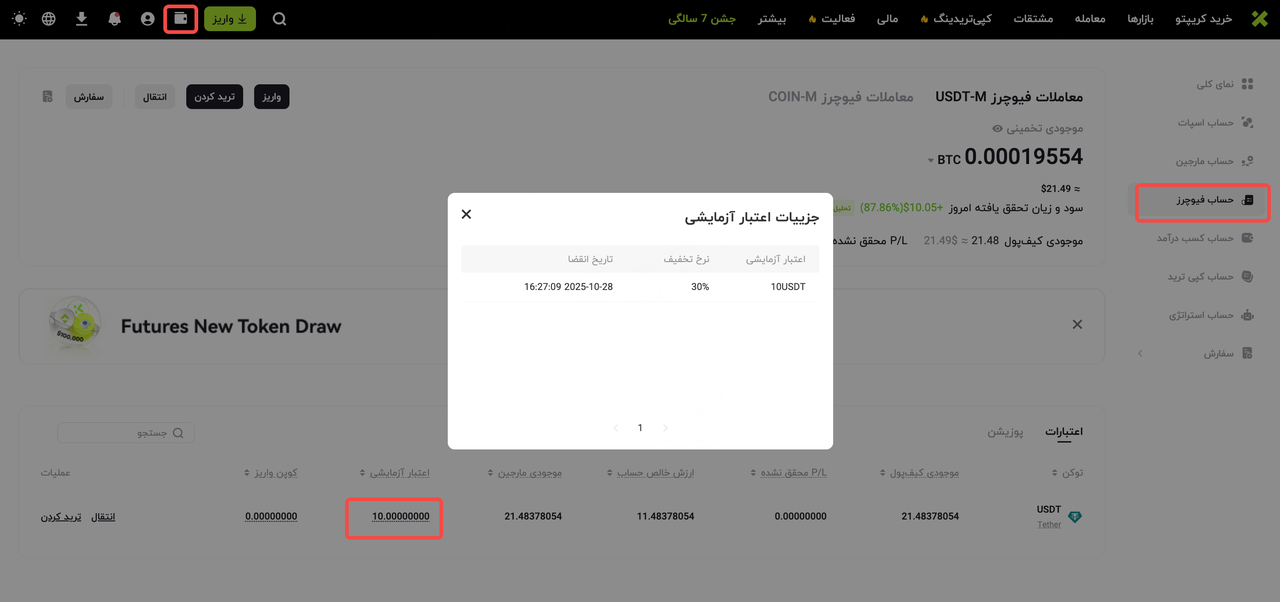Click the جستجو search input field

[x=126, y=433]
